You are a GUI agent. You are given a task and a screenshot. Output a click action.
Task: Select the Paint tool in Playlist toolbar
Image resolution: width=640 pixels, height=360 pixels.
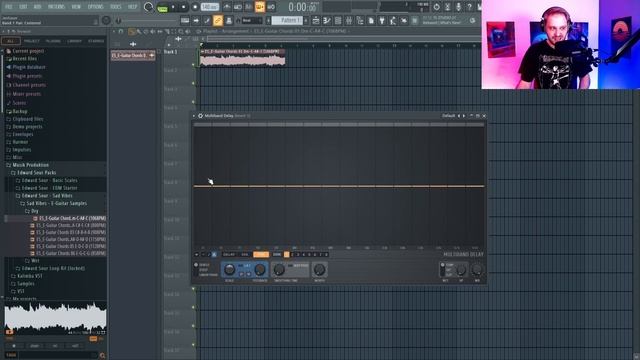pyautogui.click(x=139, y=31)
